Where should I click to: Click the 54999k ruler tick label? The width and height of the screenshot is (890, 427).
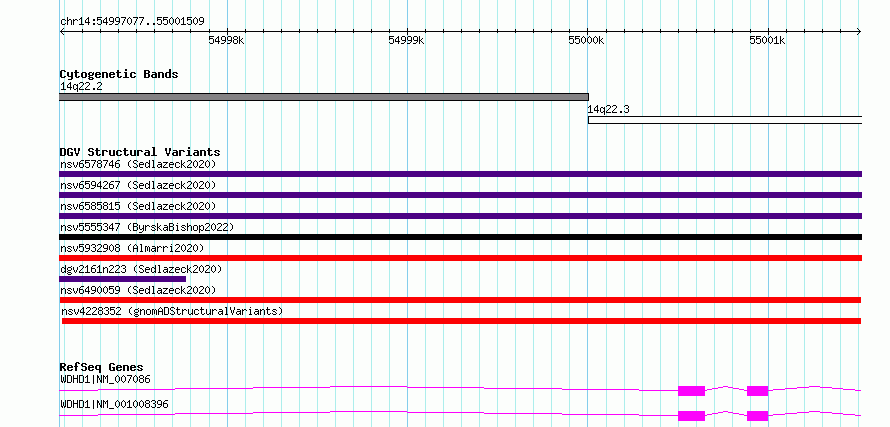point(406,40)
